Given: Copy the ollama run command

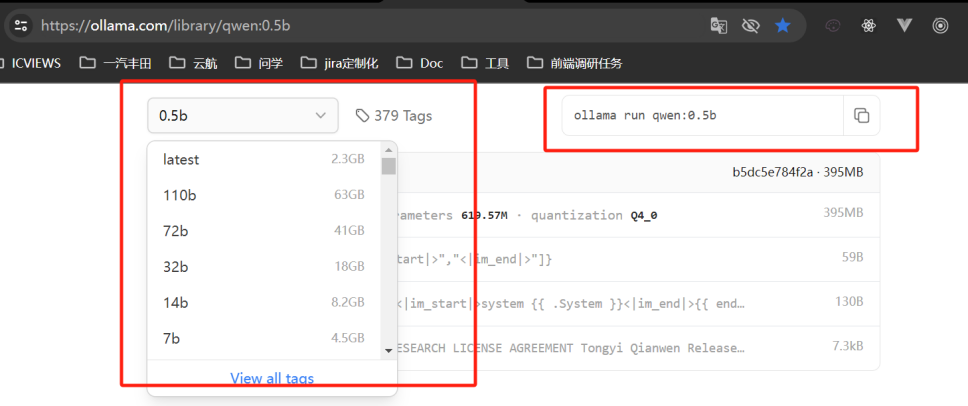Looking at the screenshot, I should coord(861,115).
